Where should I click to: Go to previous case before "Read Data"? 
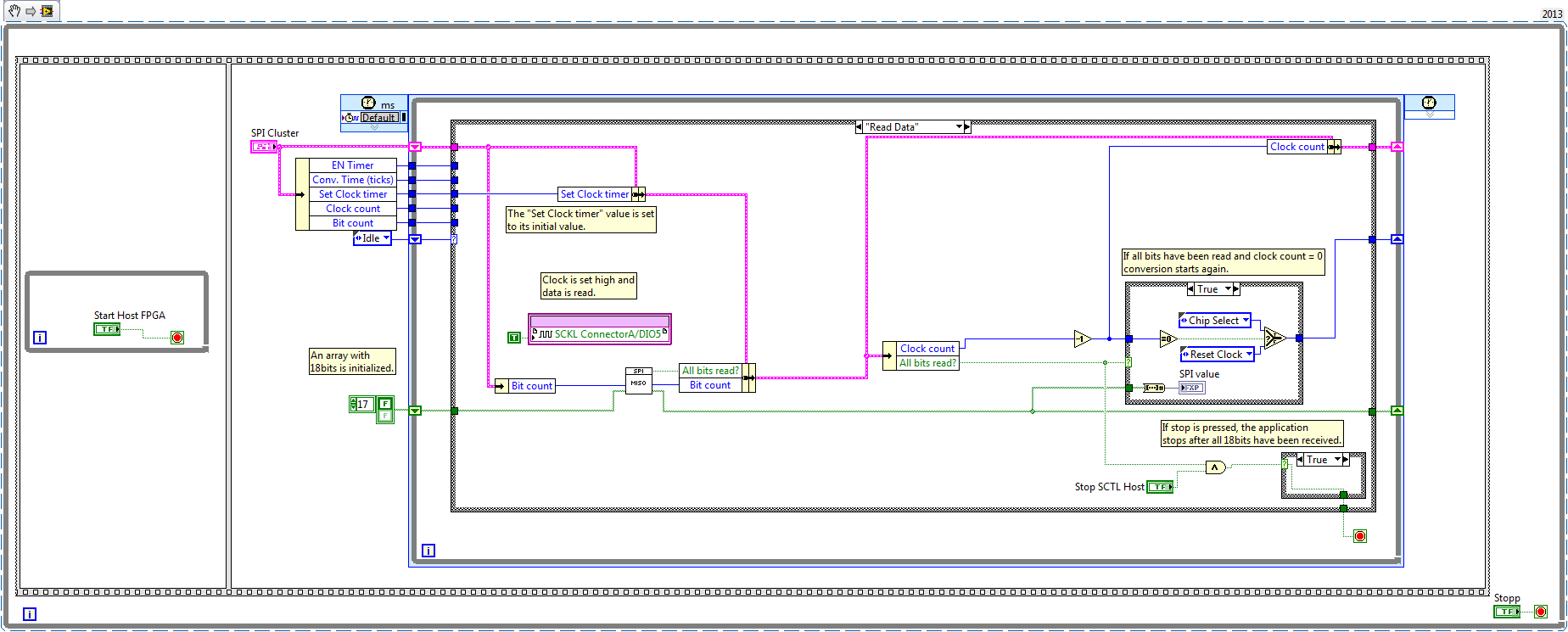(860, 127)
